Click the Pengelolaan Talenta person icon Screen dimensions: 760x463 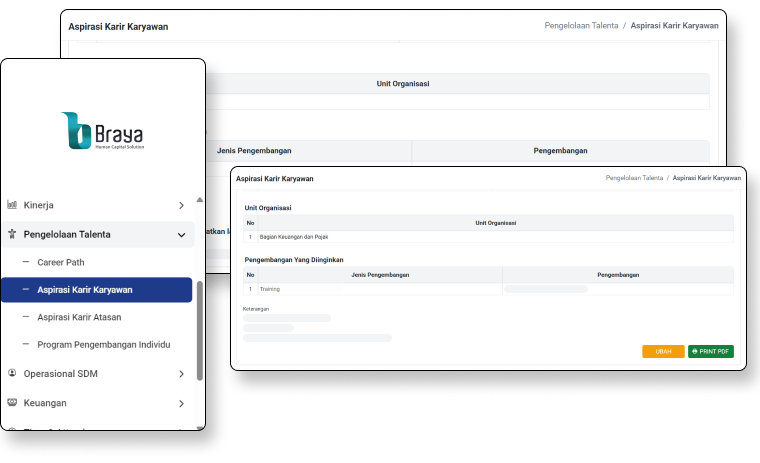point(12,235)
